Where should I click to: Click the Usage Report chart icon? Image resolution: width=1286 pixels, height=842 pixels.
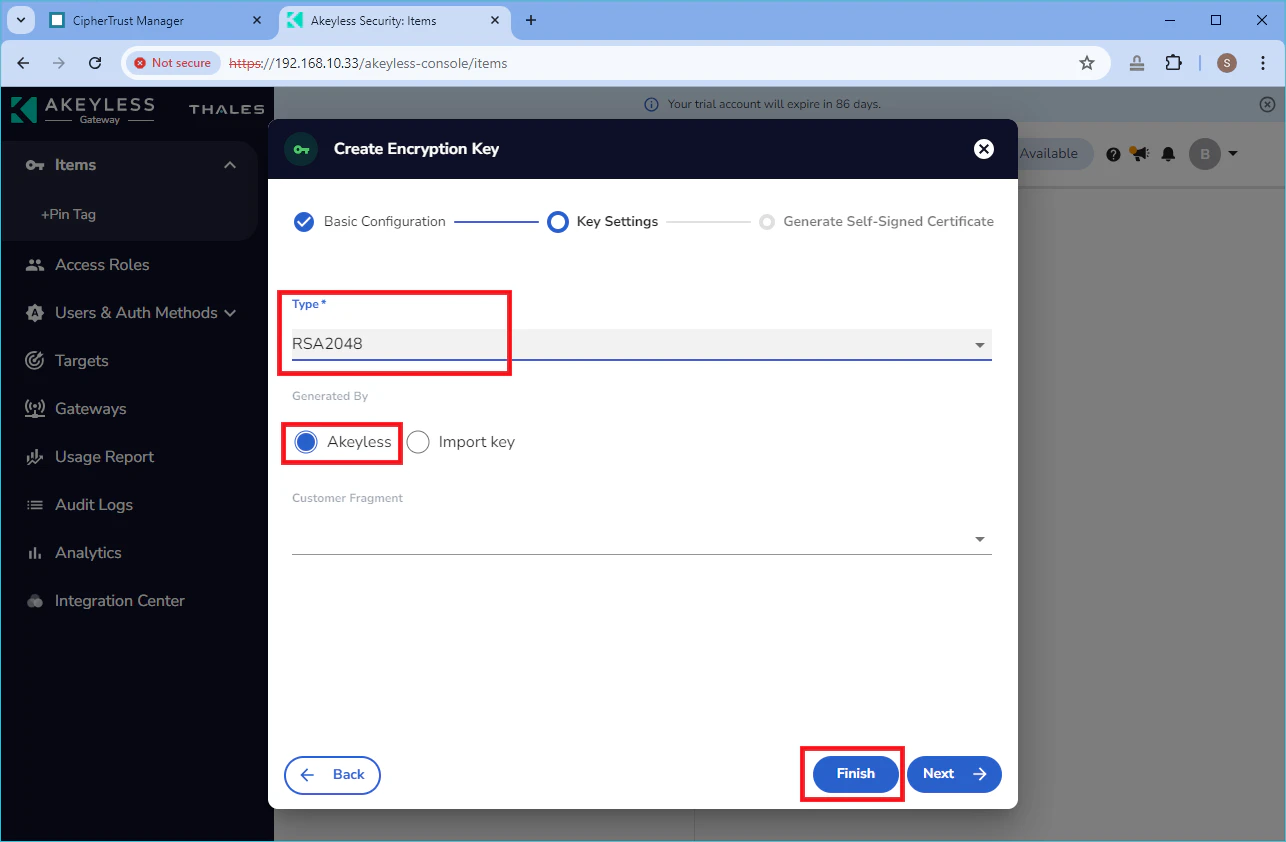(x=35, y=457)
